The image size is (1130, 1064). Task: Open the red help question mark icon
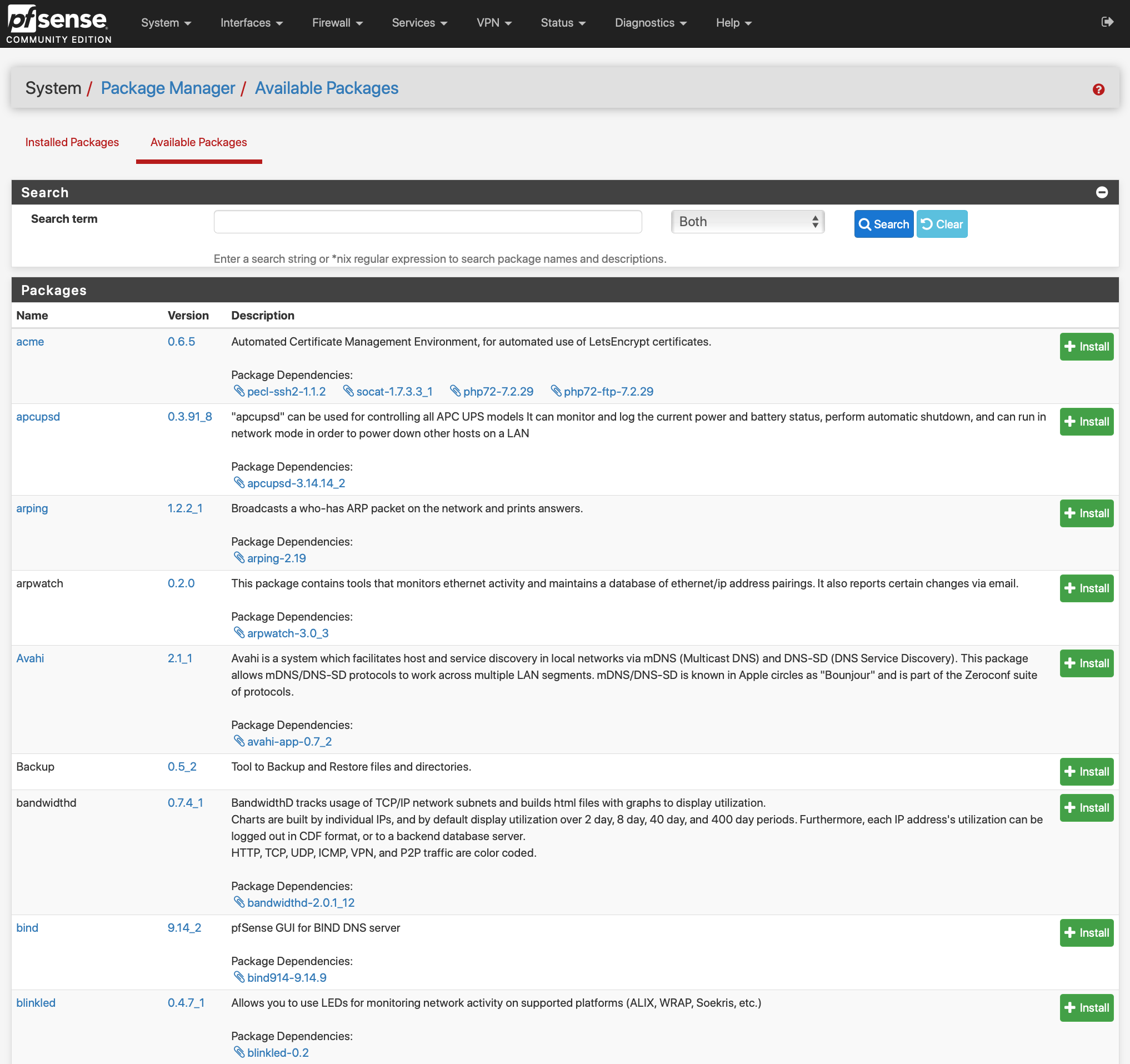[1098, 89]
